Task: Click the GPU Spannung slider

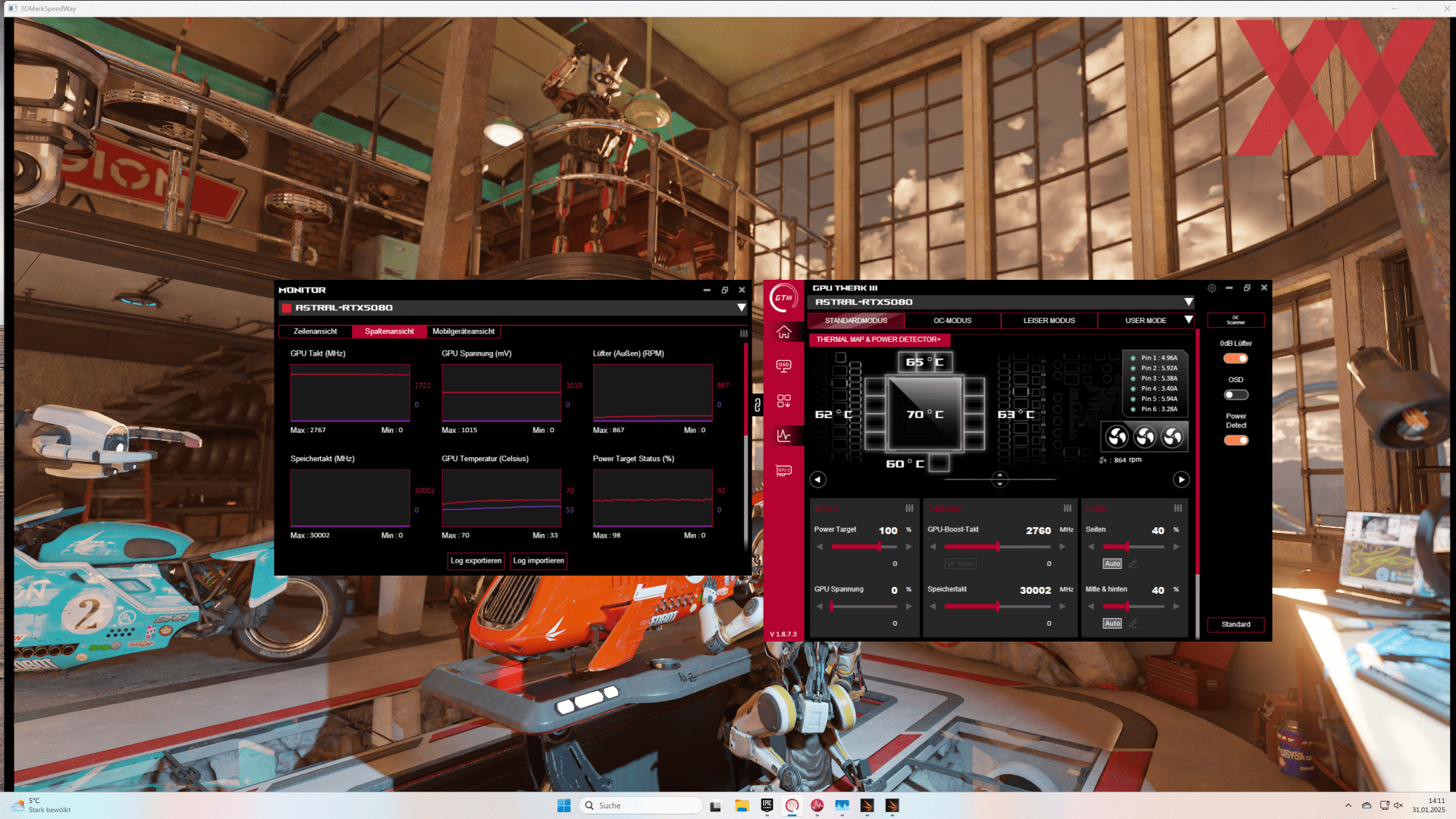Action: pyautogui.click(x=864, y=607)
